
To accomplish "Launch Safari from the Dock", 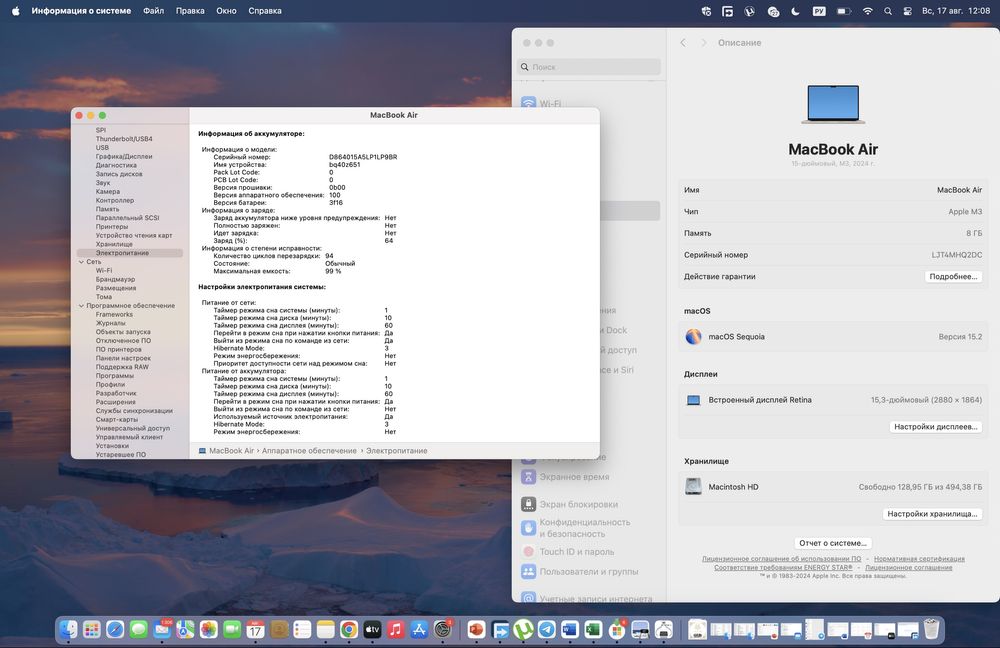I will pyautogui.click(x=115, y=630).
